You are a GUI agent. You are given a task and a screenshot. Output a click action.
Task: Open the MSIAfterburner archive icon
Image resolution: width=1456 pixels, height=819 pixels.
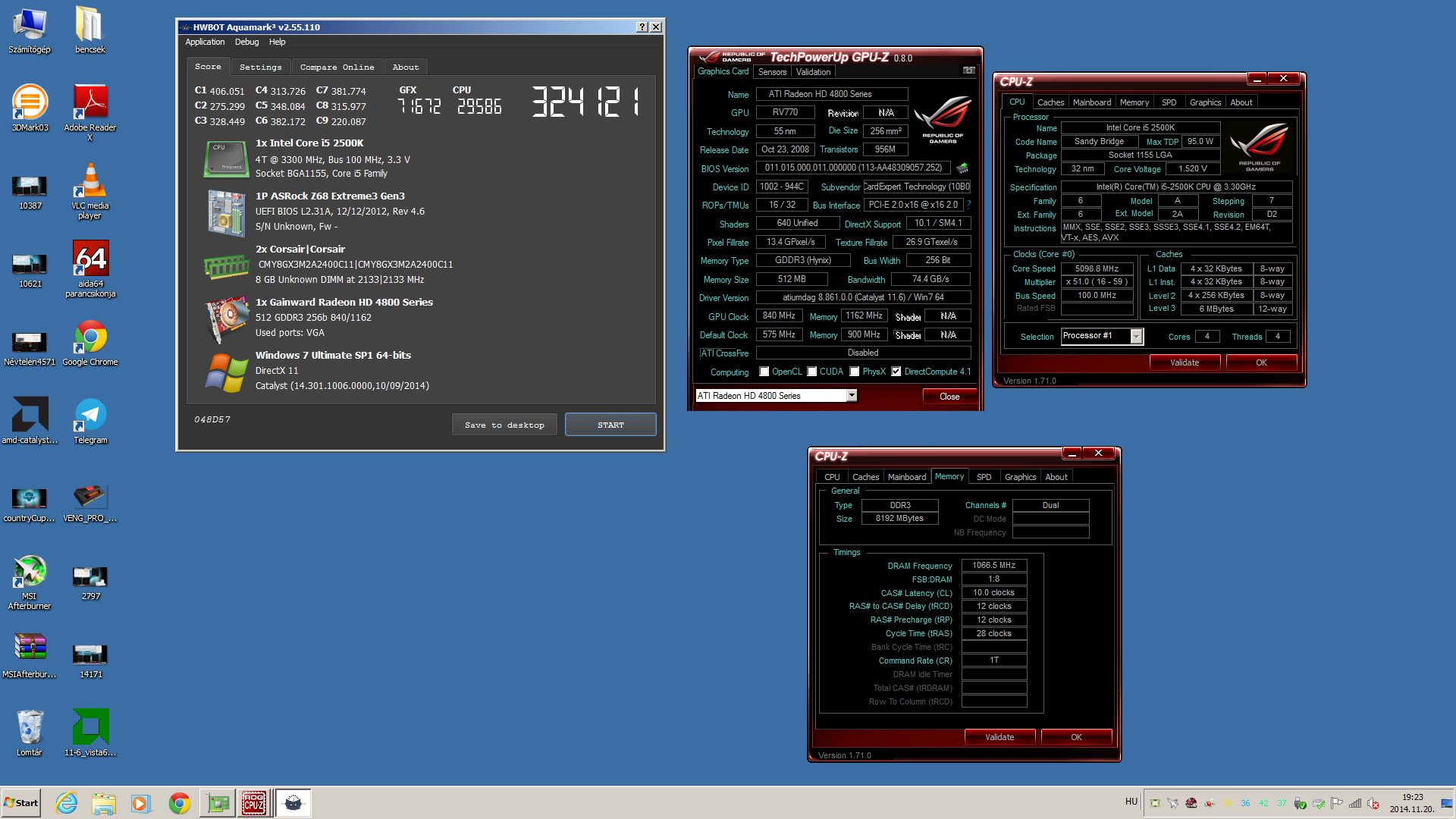tap(30, 656)
